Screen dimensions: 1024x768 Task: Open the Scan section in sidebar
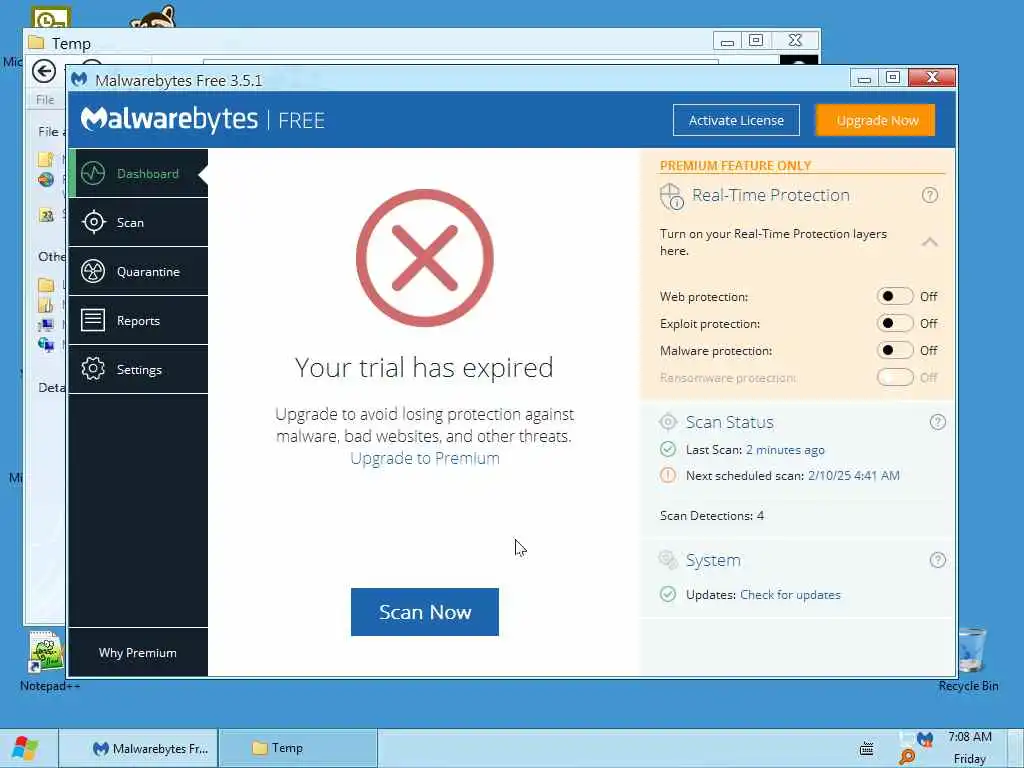138,222
